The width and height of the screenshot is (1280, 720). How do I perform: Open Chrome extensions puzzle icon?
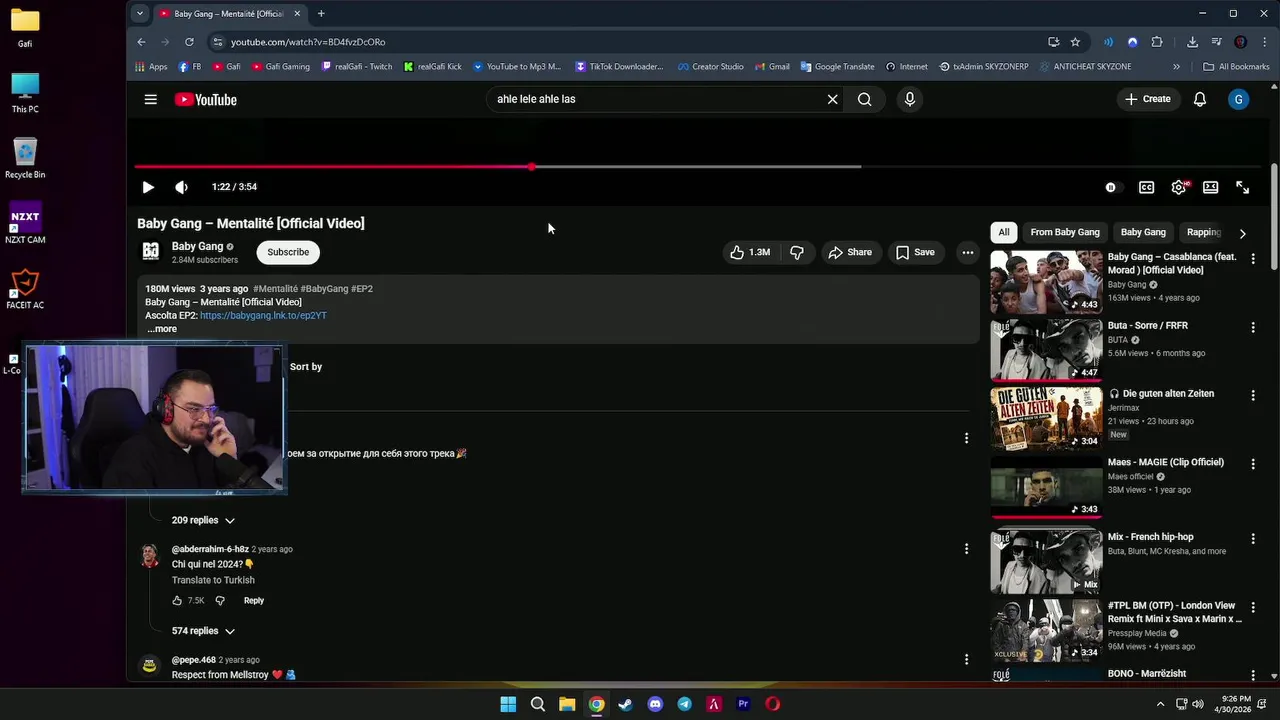point(1157,42)
